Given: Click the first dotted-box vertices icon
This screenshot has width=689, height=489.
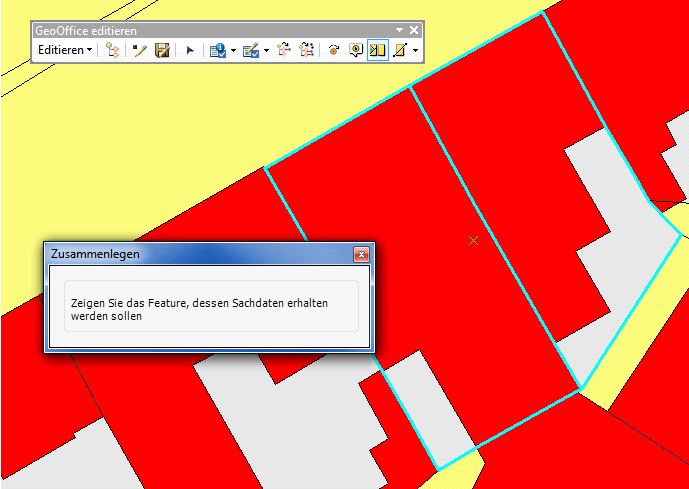Looking at the screenshot, I should (284, 49).
